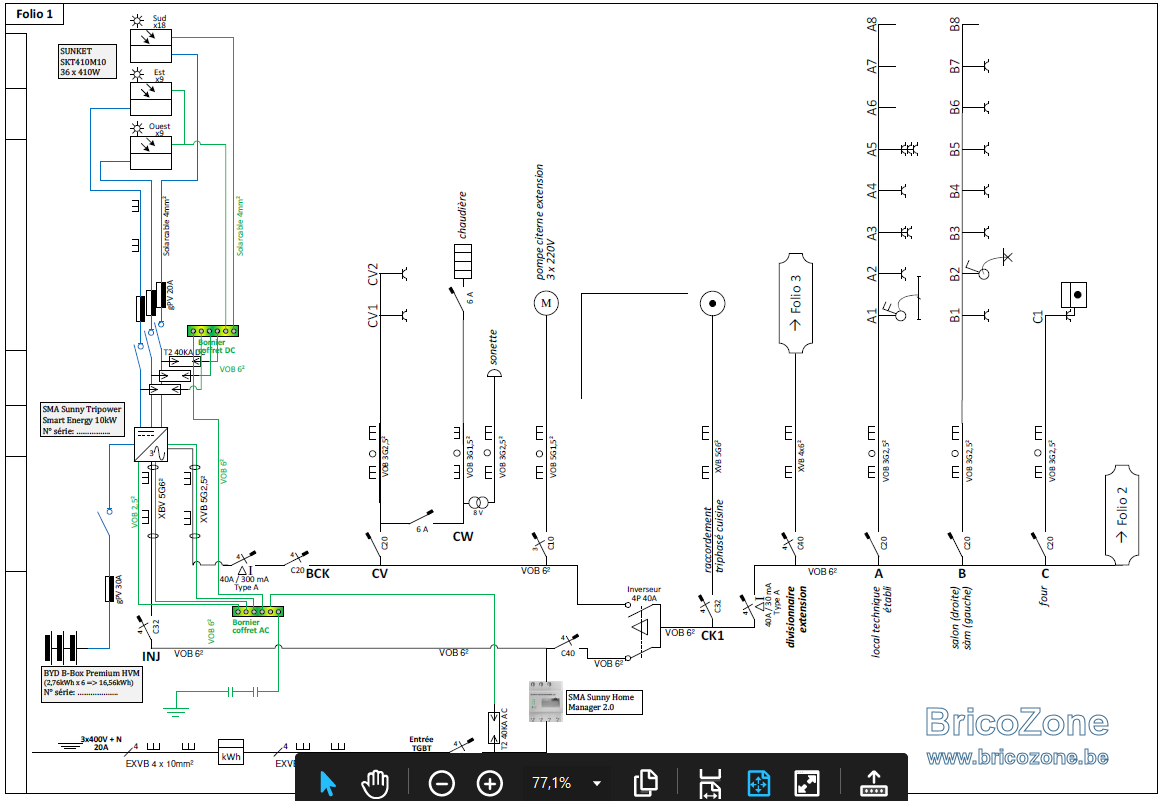Click the Folio 1 title box
This screenshot has width=1162, height=801.
[x=34, y=14]
